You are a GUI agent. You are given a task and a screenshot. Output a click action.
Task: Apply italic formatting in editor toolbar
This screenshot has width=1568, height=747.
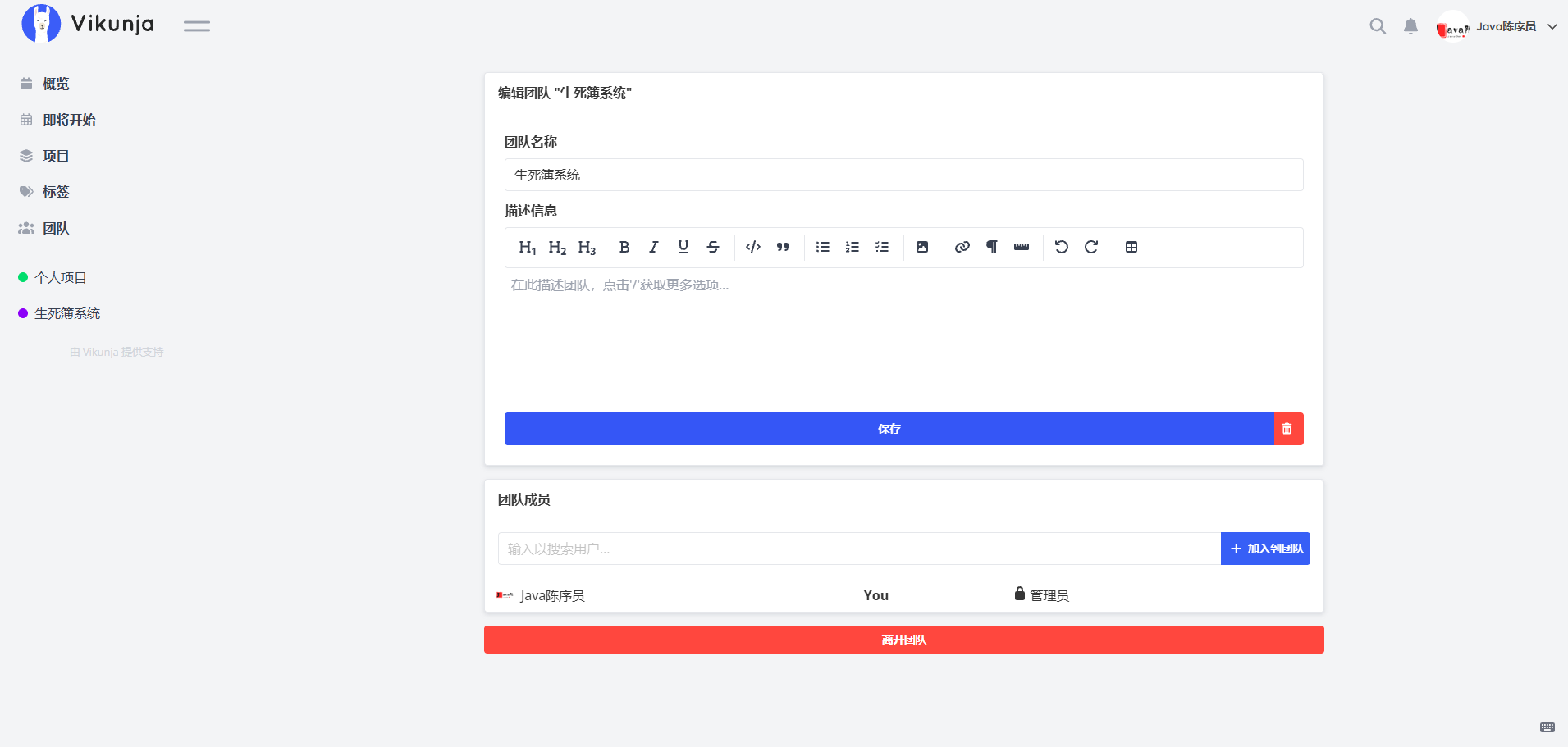pos(654,247)
